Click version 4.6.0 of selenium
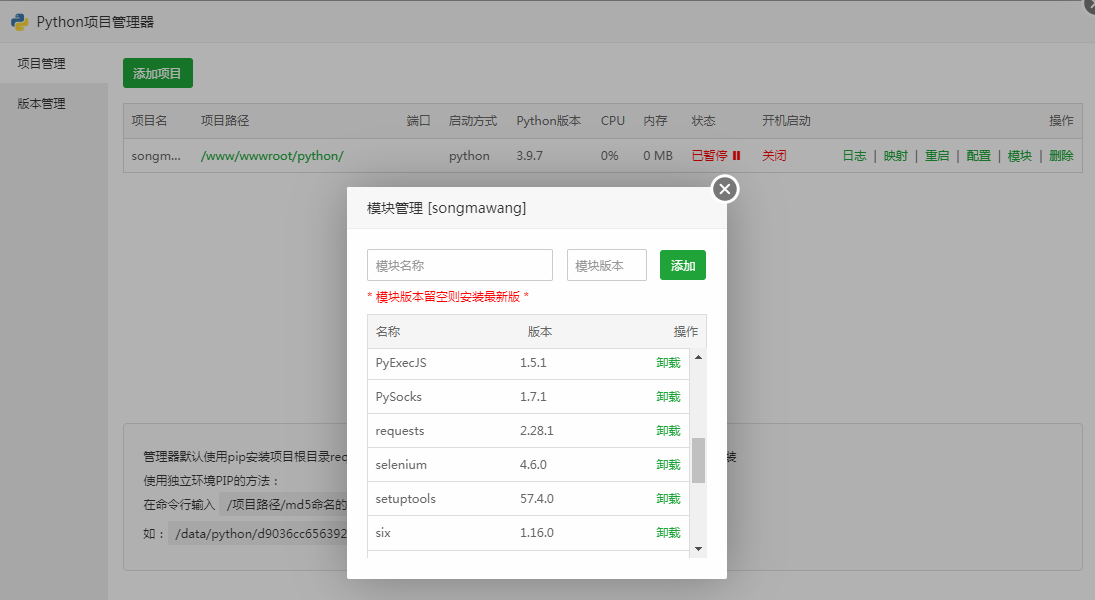The image size is (1095, 600). coord(534,464)
